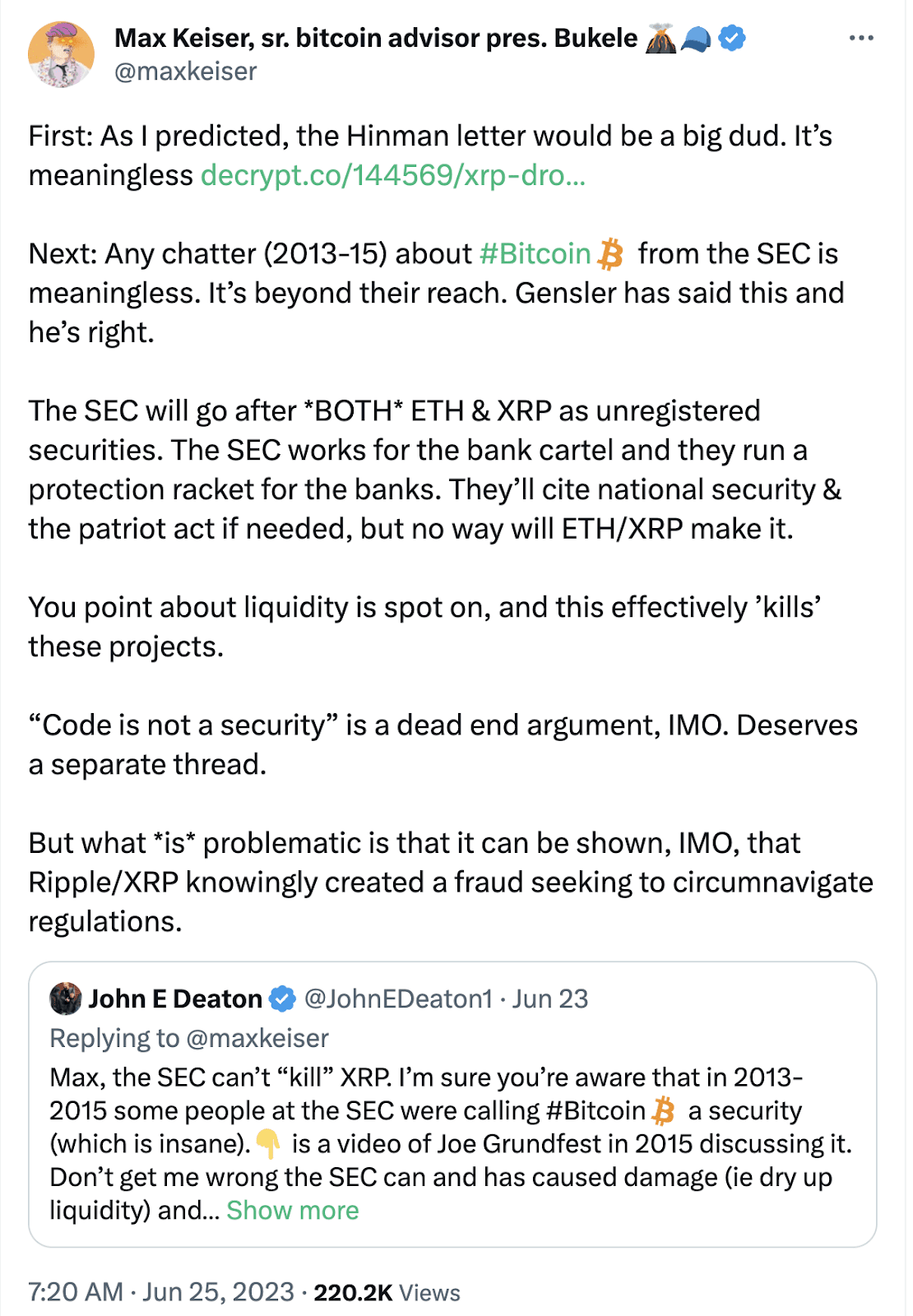Click the Max Keiser display name
The height and width of the screenshot is (1316, 913).
[x=375, y=38]
